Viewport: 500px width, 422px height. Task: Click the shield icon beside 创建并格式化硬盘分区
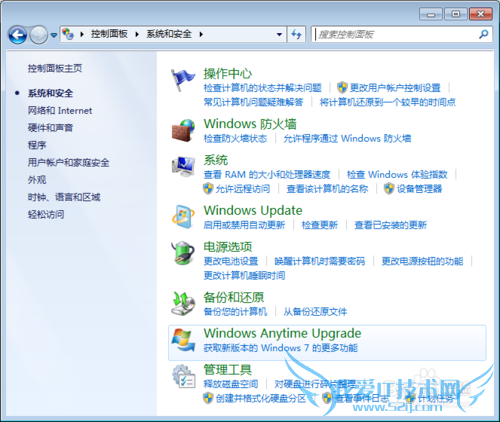point(208,398)
